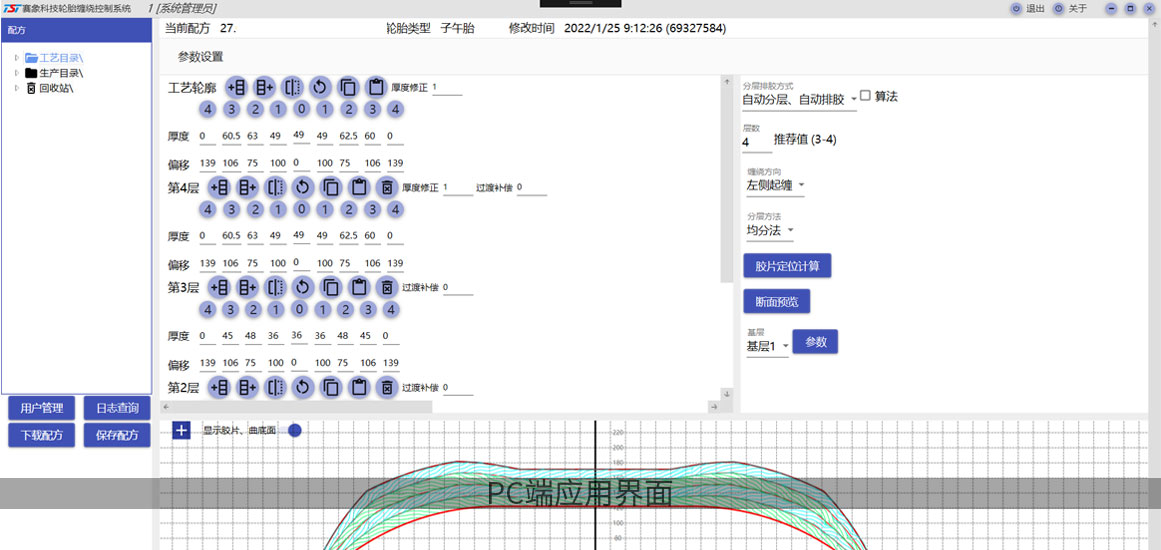
Task: Click the 胶片定位计算 button
Action: click(x=787, y=265)
